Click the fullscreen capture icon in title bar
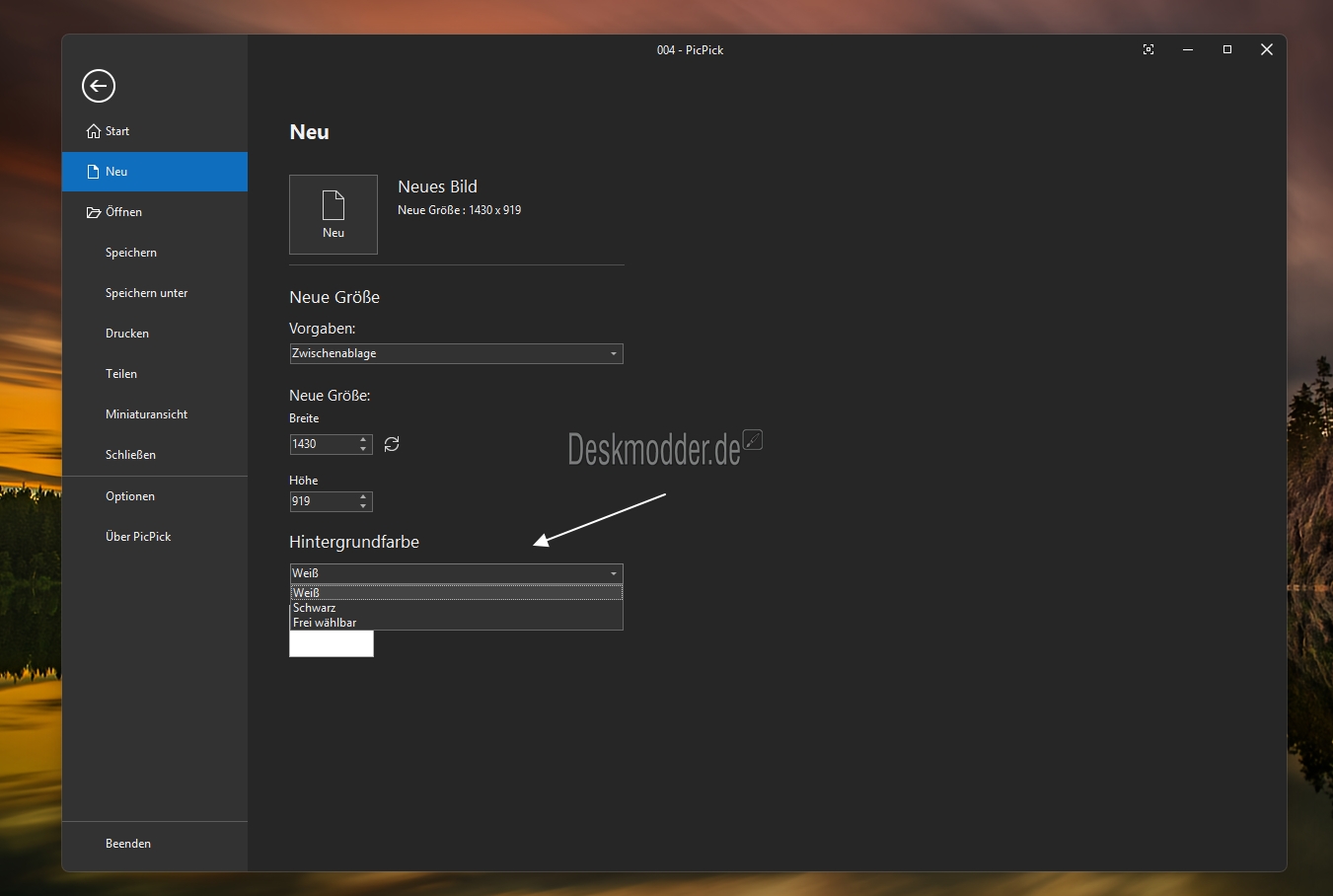This screenshot has width=1333, height=896. tap(1148, 49)
